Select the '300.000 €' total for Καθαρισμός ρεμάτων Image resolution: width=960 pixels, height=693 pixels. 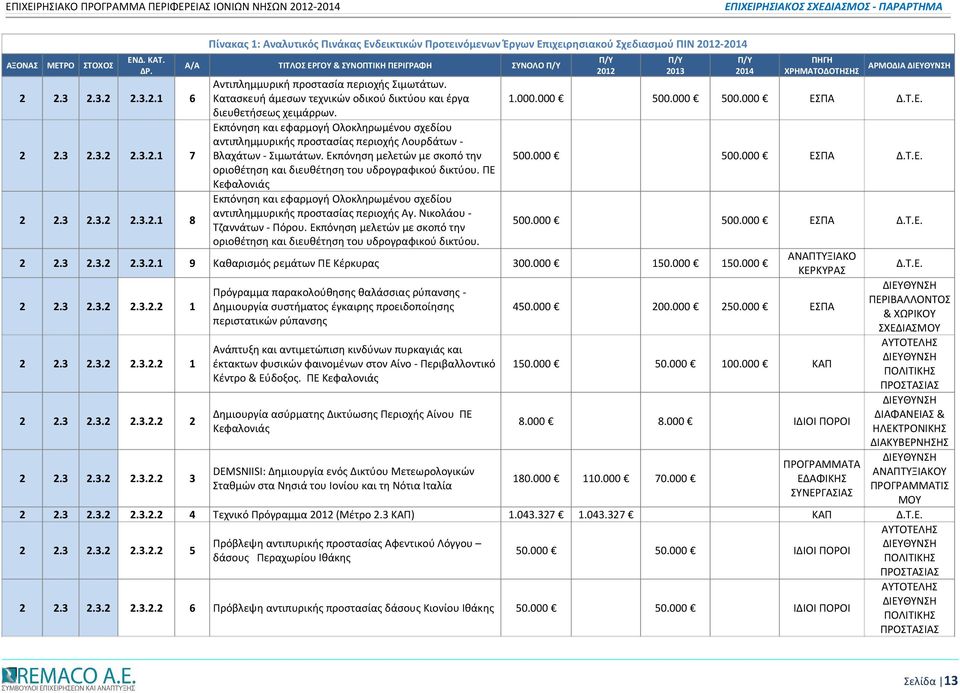pos(536,263)
